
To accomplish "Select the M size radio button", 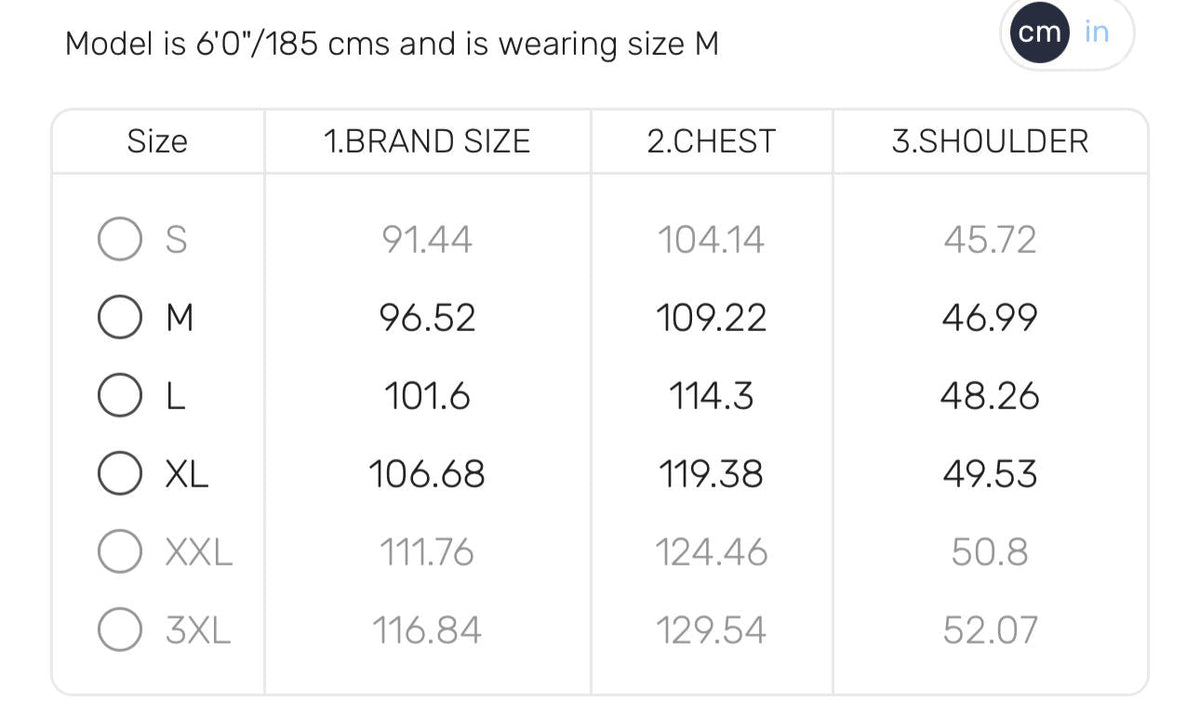I will [119, 318].
